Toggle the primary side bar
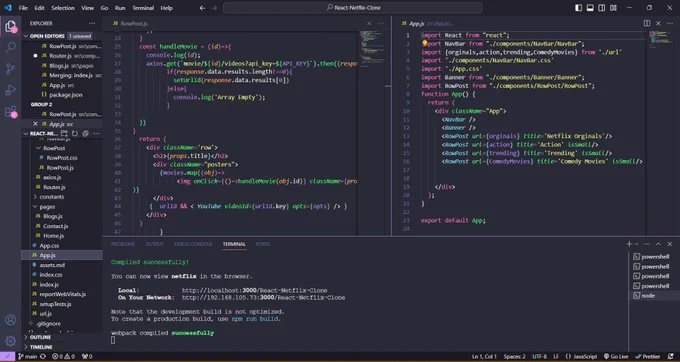The width and height of the screenshot is (680, 362). [579, 8]
